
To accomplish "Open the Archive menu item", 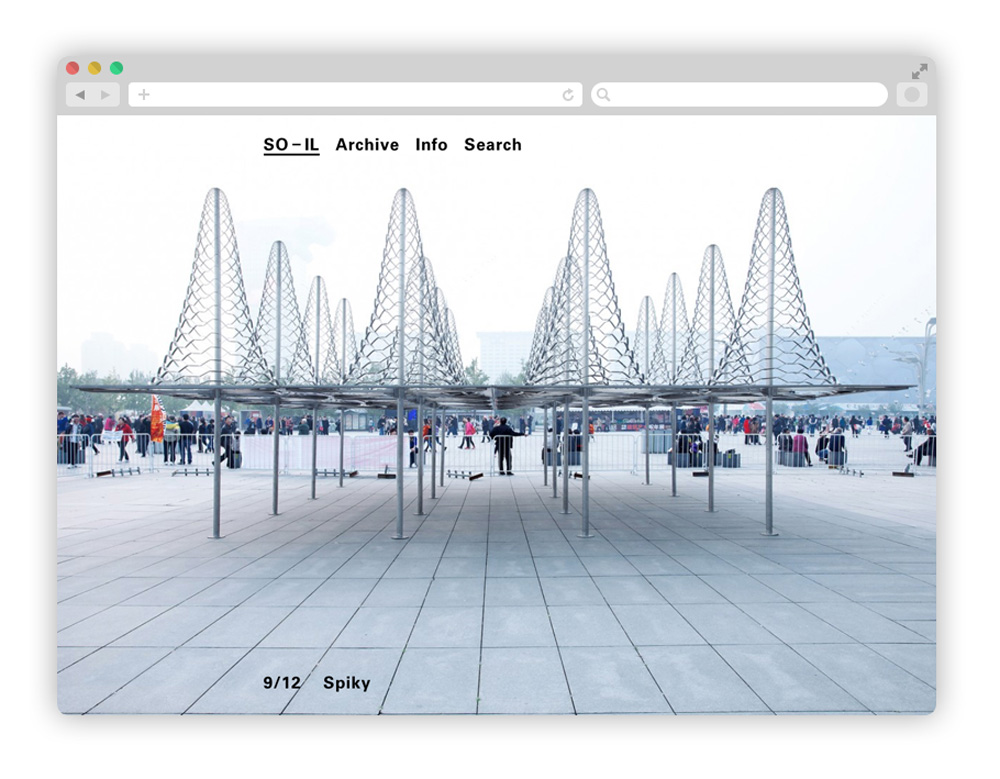I will [367, 145].
